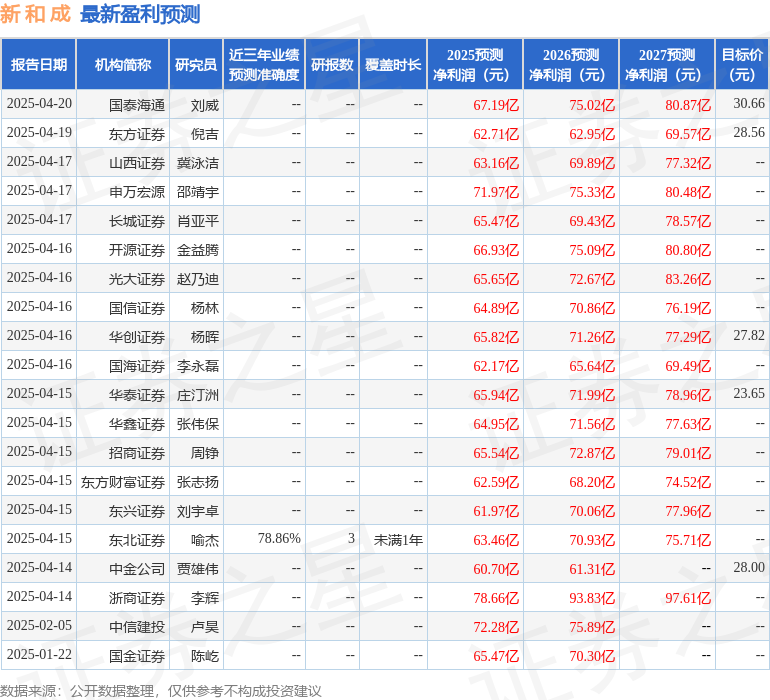Click the 近三年业绩预测准确度 column header
The height and width of the screenshot is (700, 770).
[264, 65]
